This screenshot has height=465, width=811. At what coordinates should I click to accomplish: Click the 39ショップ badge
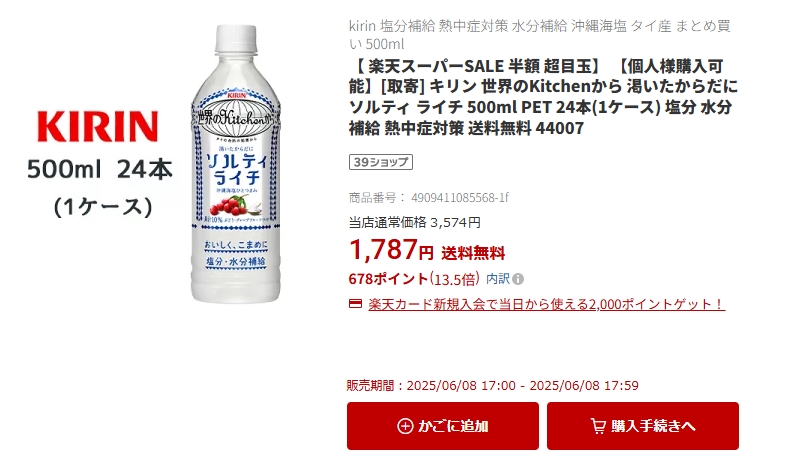click(381, 162)
